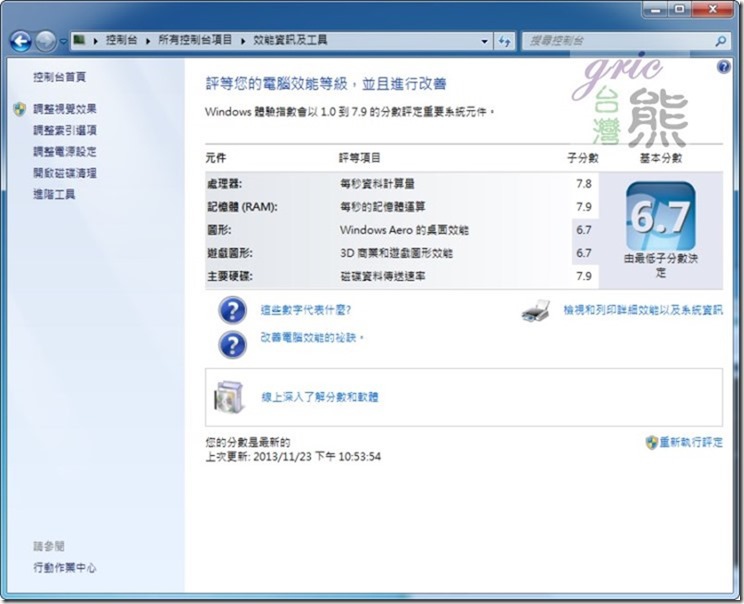
Task: Click the 上次更新 timestamp text
Action: click(293, 457)
